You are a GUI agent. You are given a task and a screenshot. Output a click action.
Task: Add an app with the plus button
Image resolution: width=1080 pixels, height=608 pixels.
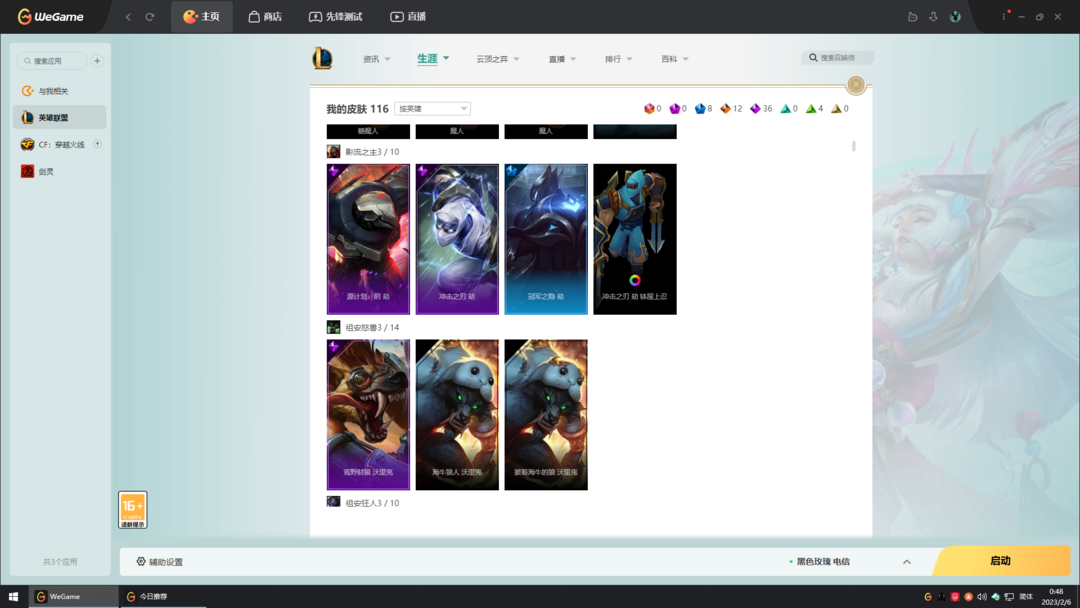(x=97, y=61)
